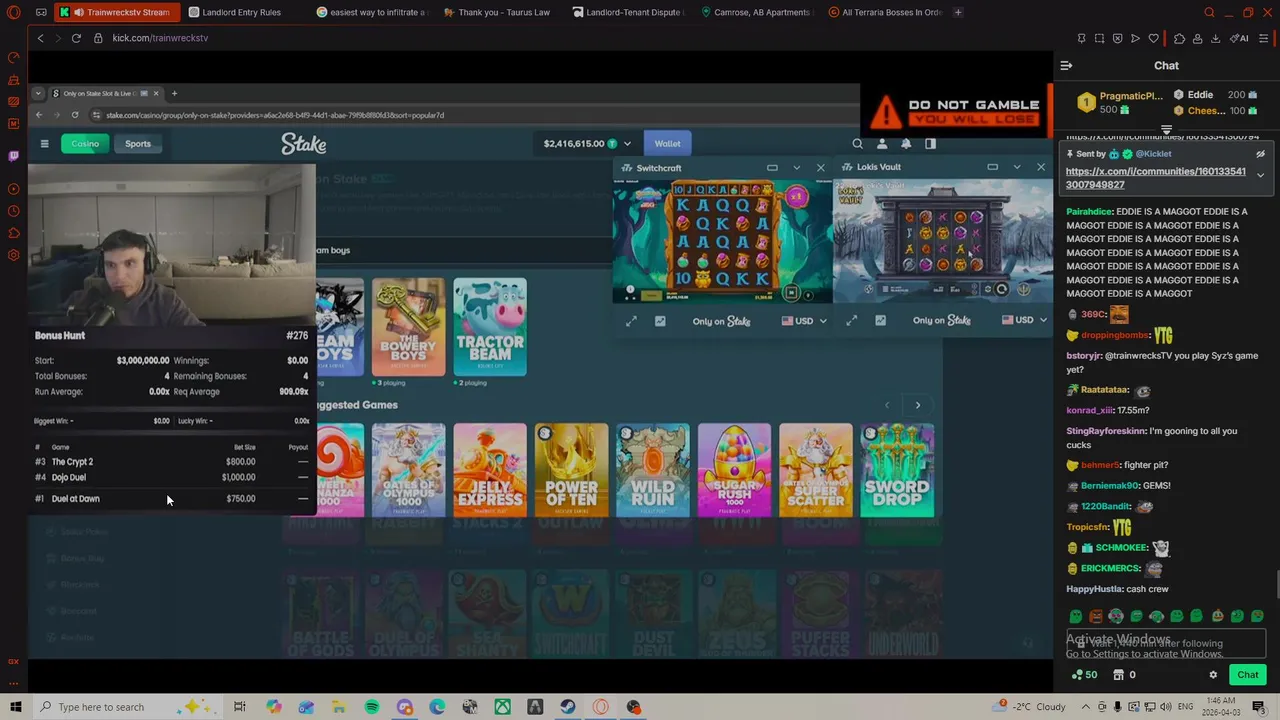Collapse the Lokis Vault window chevron
The height and width of the screenshot is (720, 1280).
pyautogui.click(x=1016, y=168)
